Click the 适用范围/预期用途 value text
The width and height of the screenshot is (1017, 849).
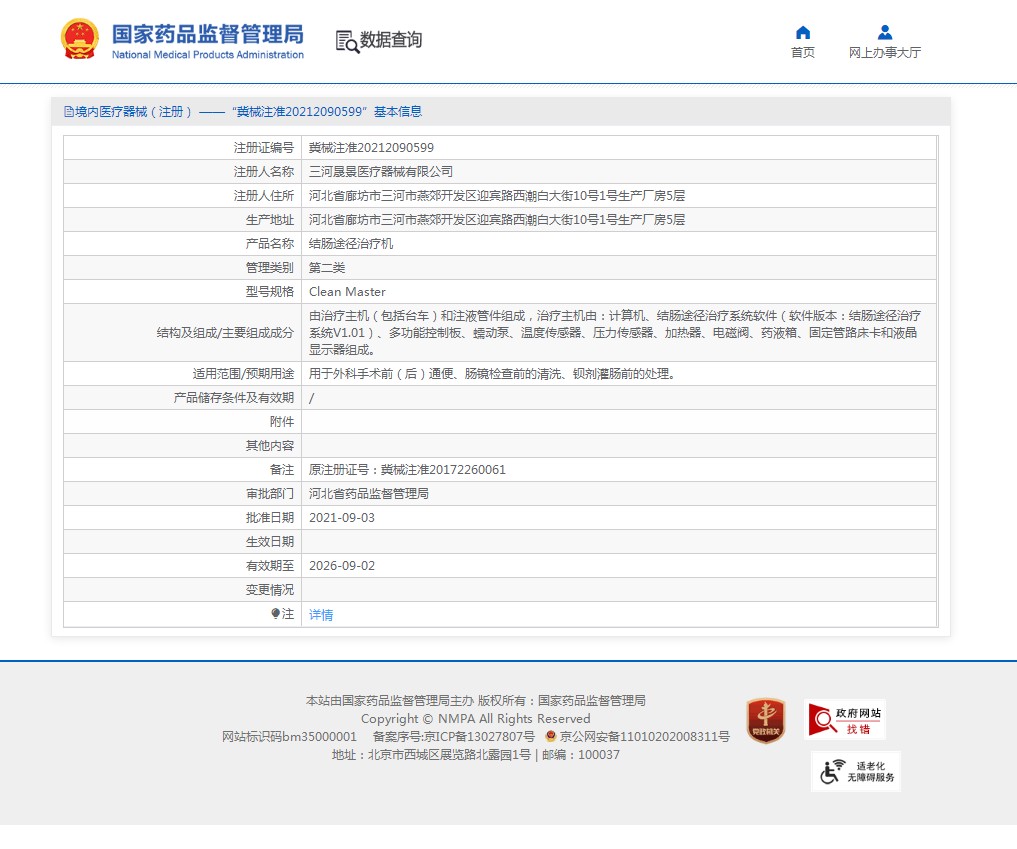click(492, 374)
